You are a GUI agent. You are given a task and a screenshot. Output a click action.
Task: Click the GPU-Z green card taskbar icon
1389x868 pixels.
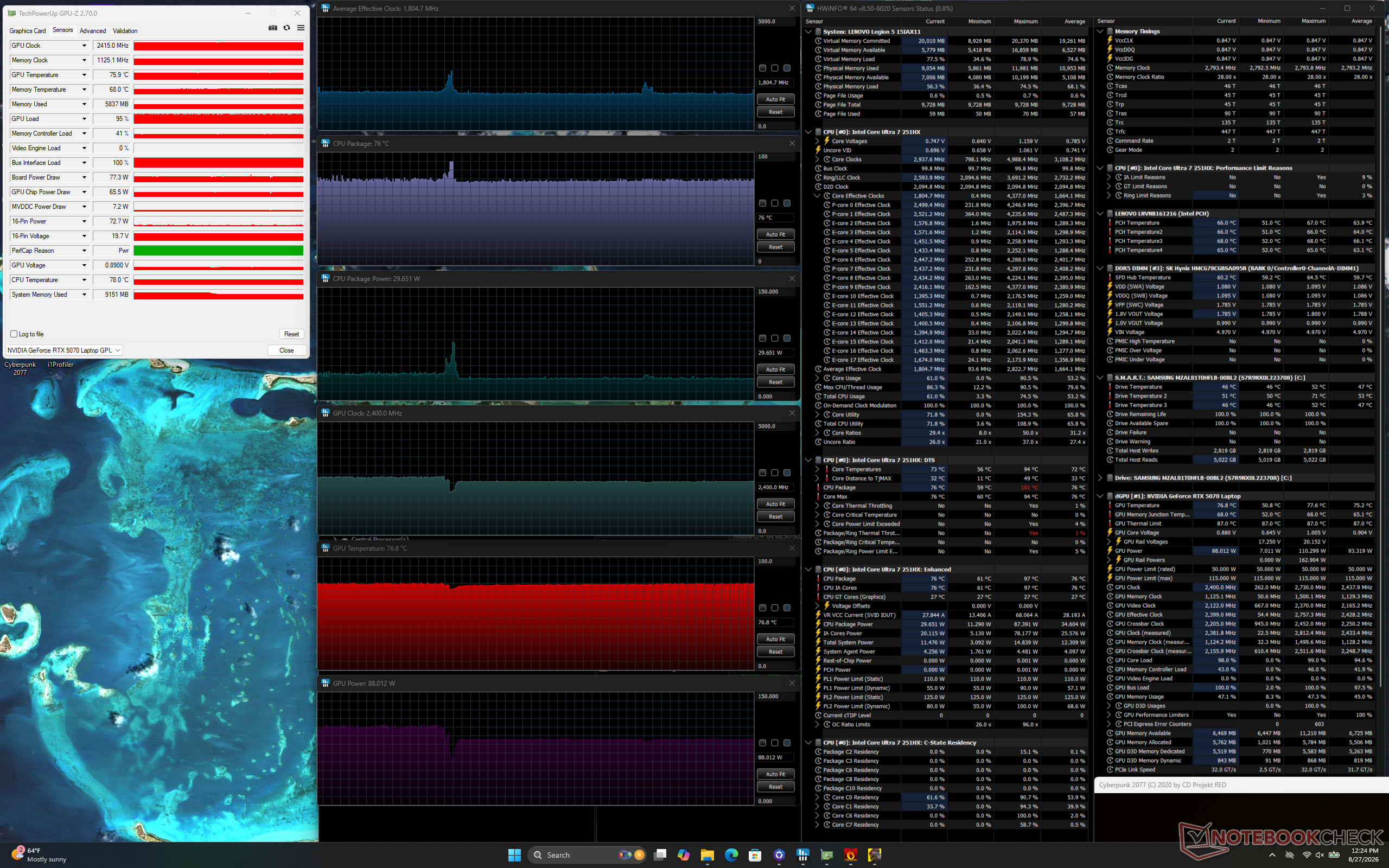pyautogui.click(x=826, y=855)
